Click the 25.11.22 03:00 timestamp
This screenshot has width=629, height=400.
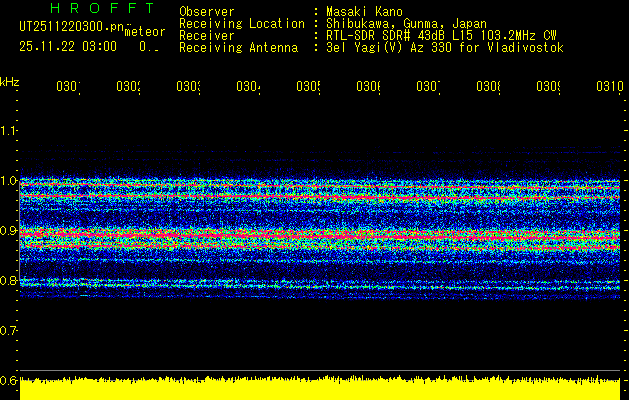(68, 46)
